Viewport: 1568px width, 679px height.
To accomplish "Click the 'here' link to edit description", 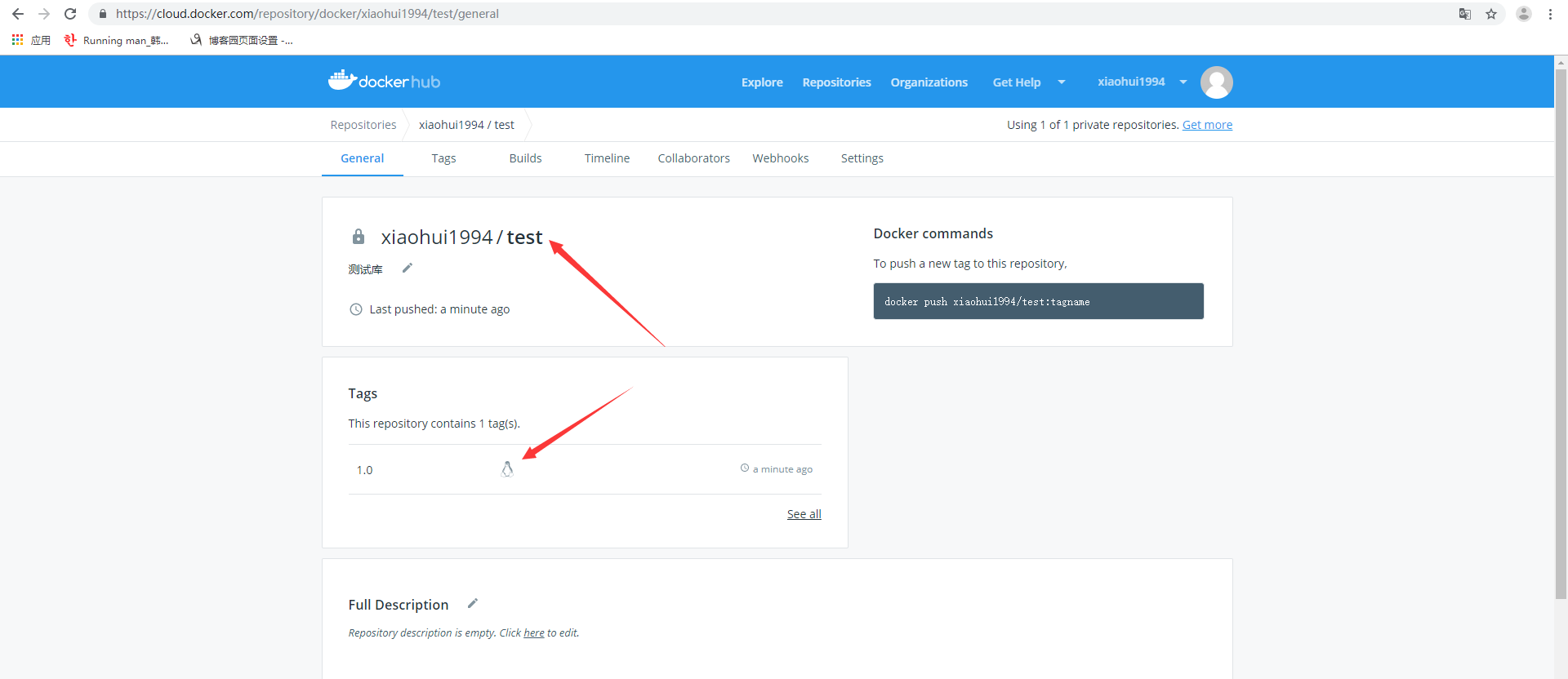I will pos(534,633).
